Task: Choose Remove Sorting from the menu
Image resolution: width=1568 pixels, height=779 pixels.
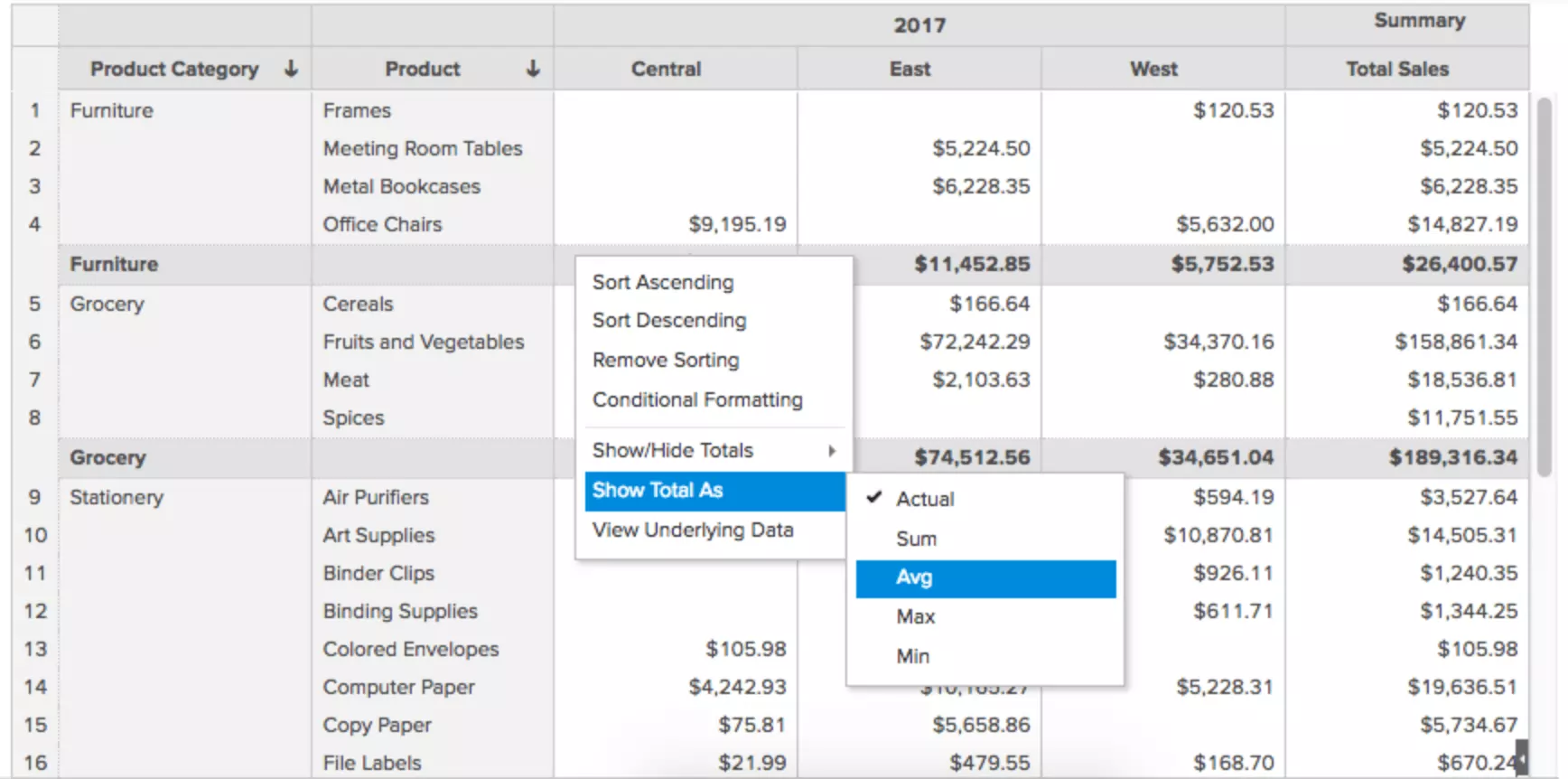Action: (665, 360)
